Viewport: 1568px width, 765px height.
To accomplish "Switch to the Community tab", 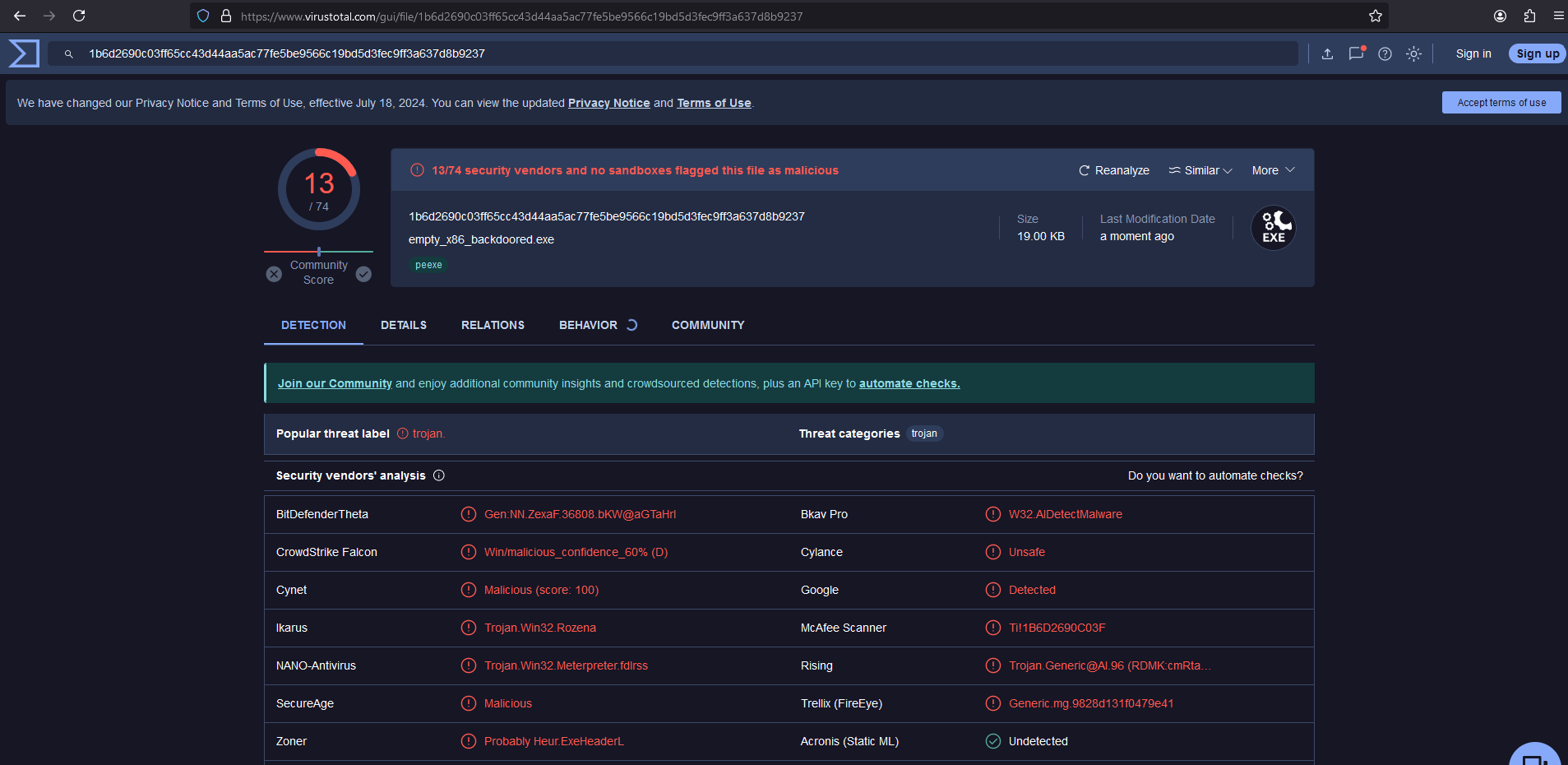I will [x=708, y=325].
